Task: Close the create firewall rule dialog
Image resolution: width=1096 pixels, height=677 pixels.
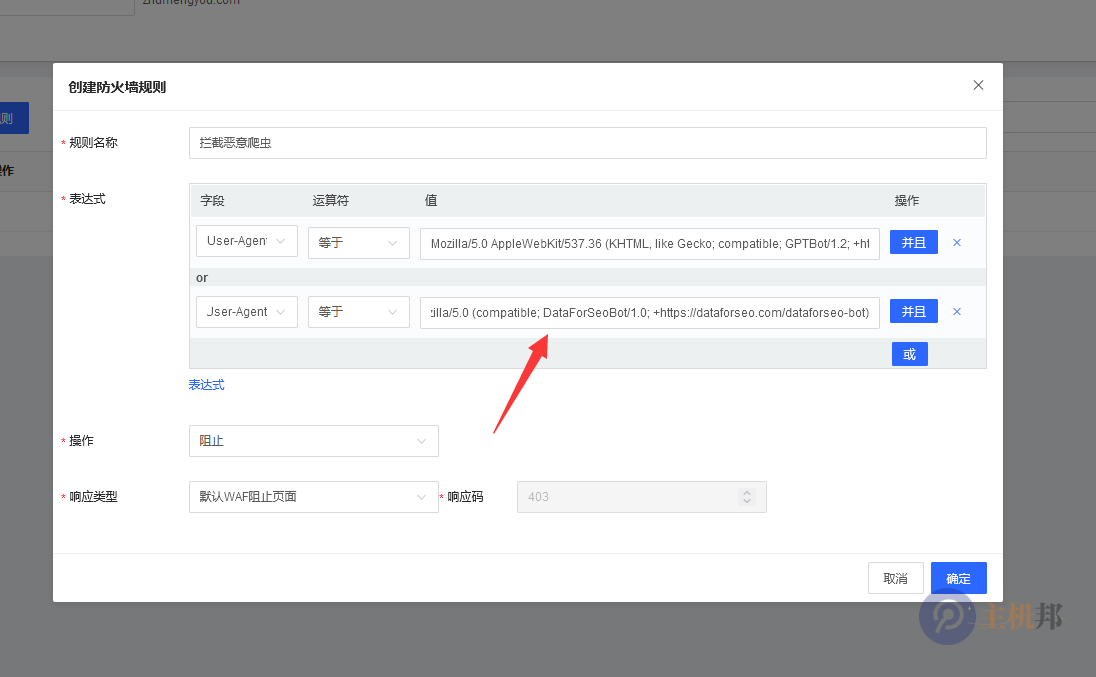Action: tap(978, 85)
